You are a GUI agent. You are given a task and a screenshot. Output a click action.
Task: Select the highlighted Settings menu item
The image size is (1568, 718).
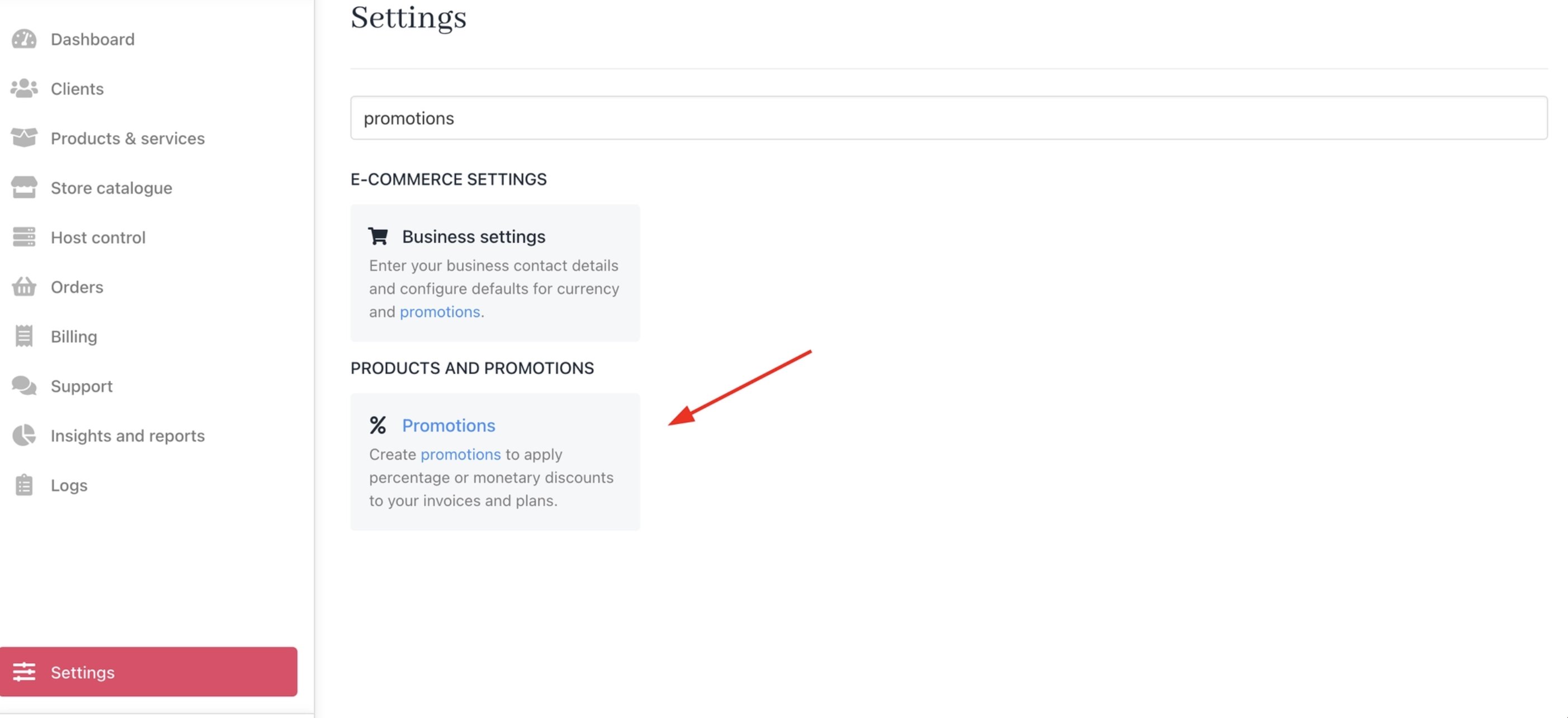point(149,672)
